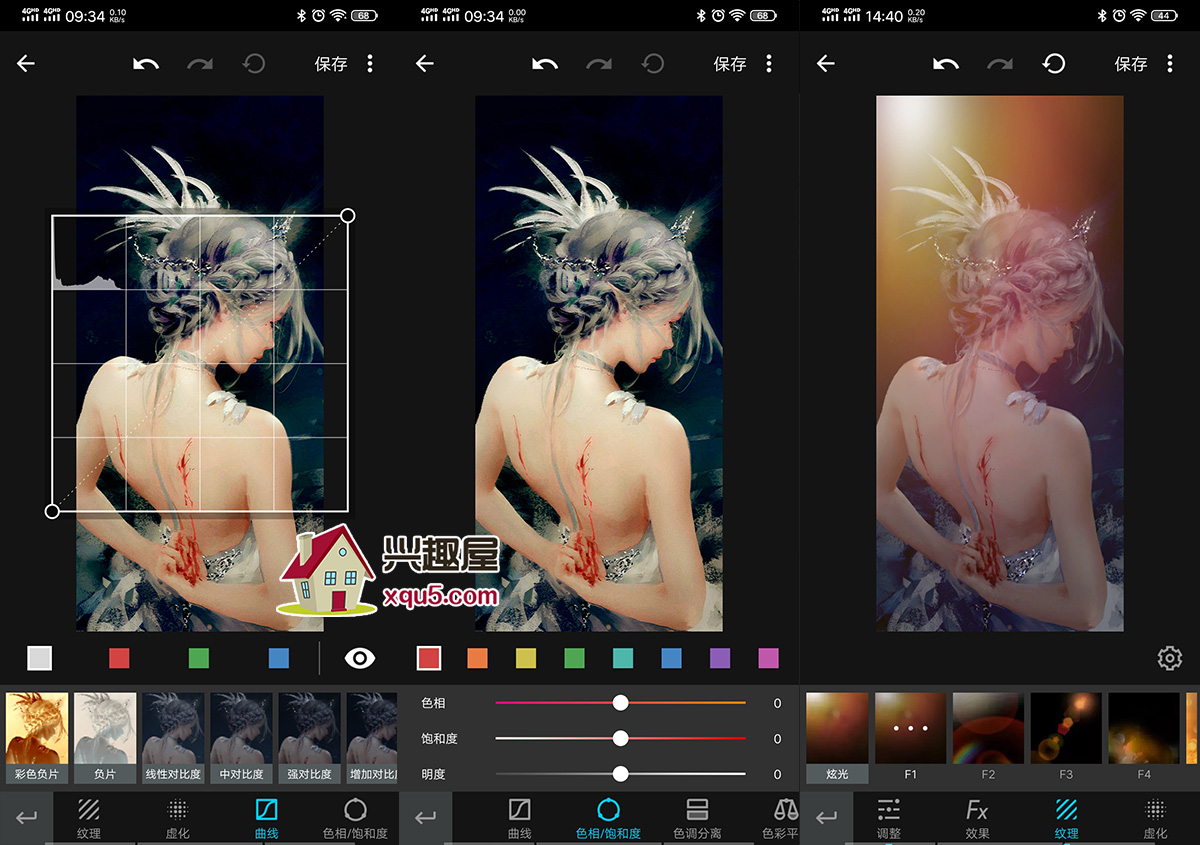Screen dimensions: 1200x845
Task: Tap 保存 on the curves screen
Action: pos(331,63)
